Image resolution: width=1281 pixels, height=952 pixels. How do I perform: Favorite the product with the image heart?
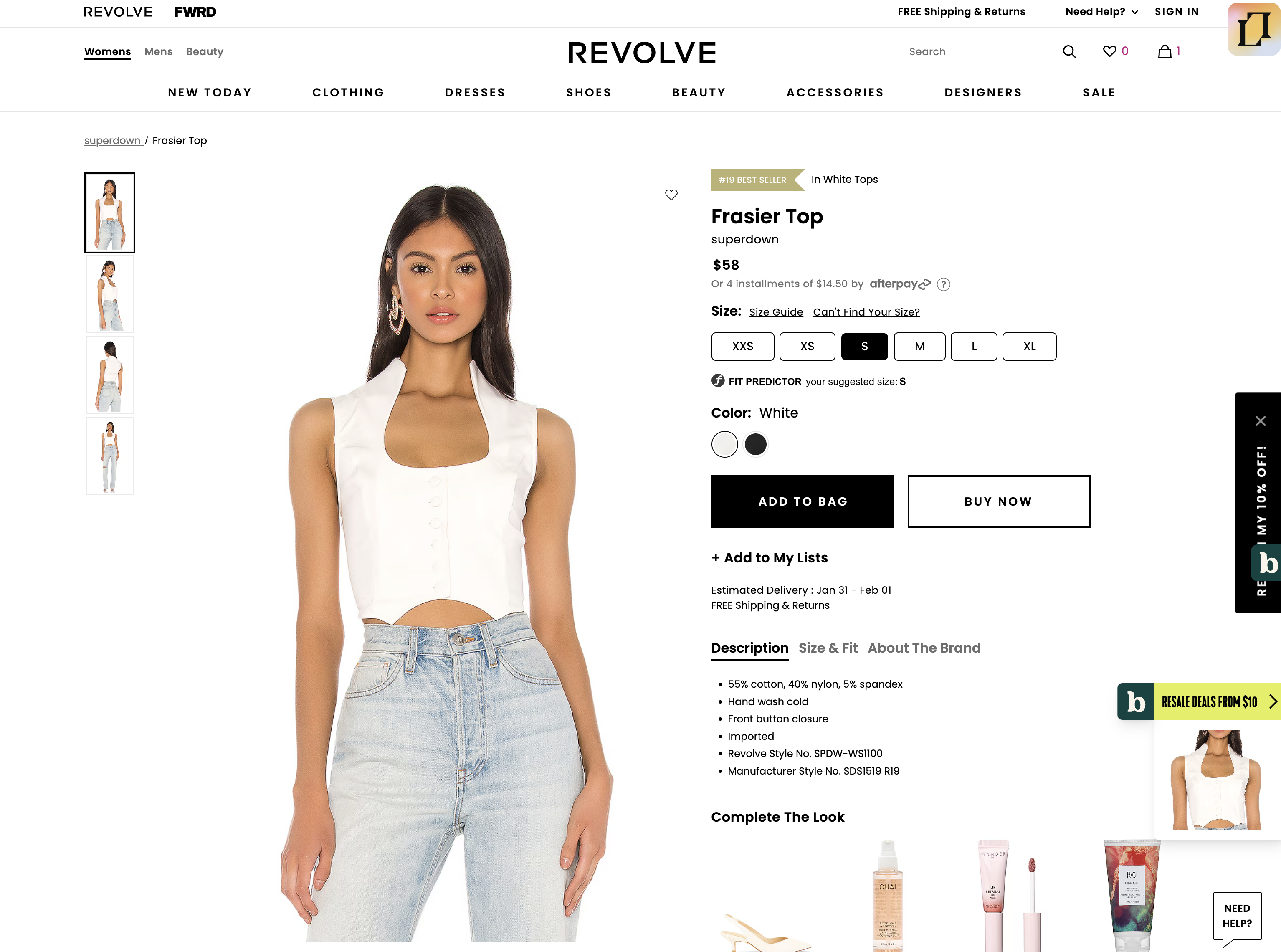(671, 195)
